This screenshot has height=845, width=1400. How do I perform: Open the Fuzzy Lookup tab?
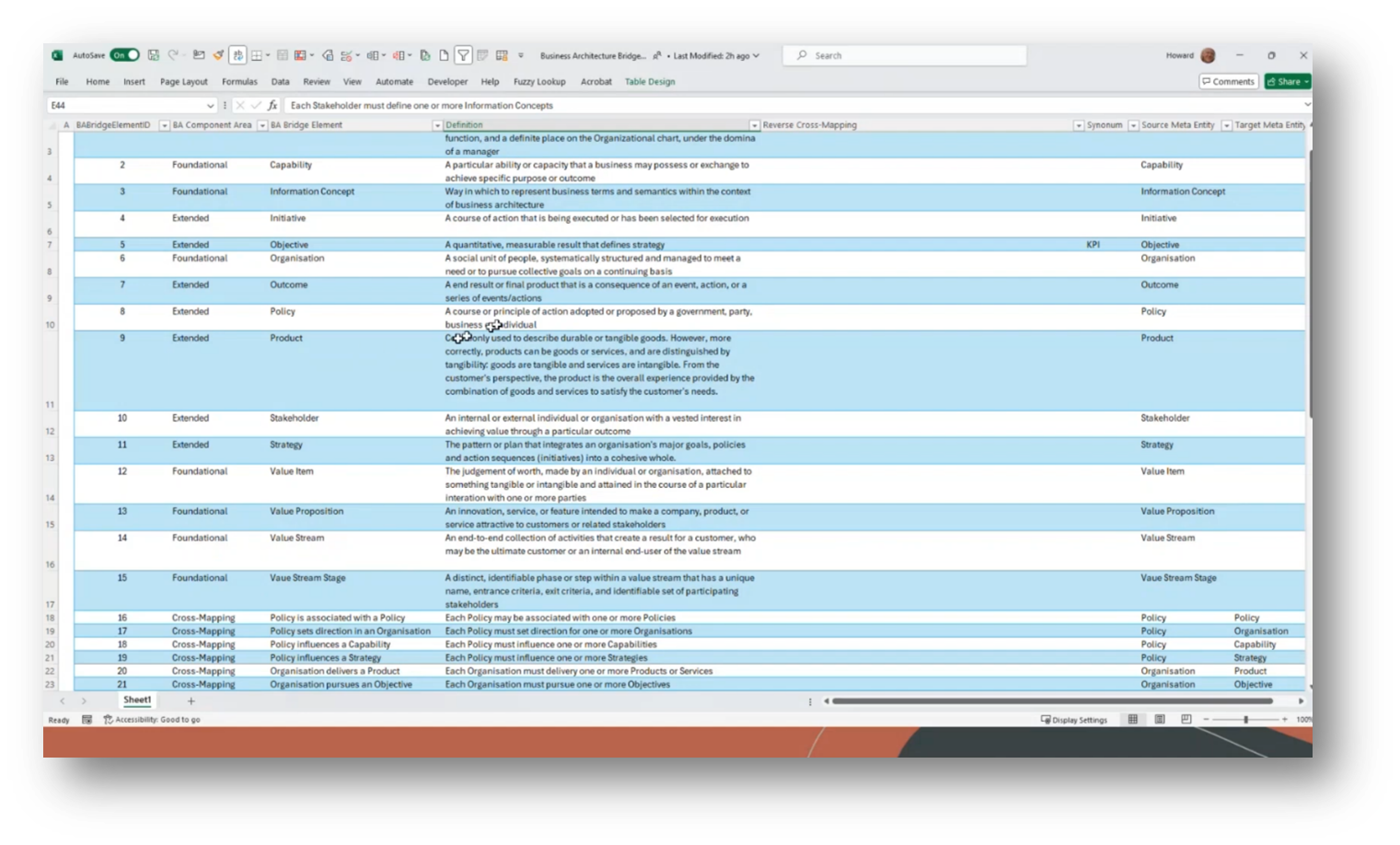[539, 81]
